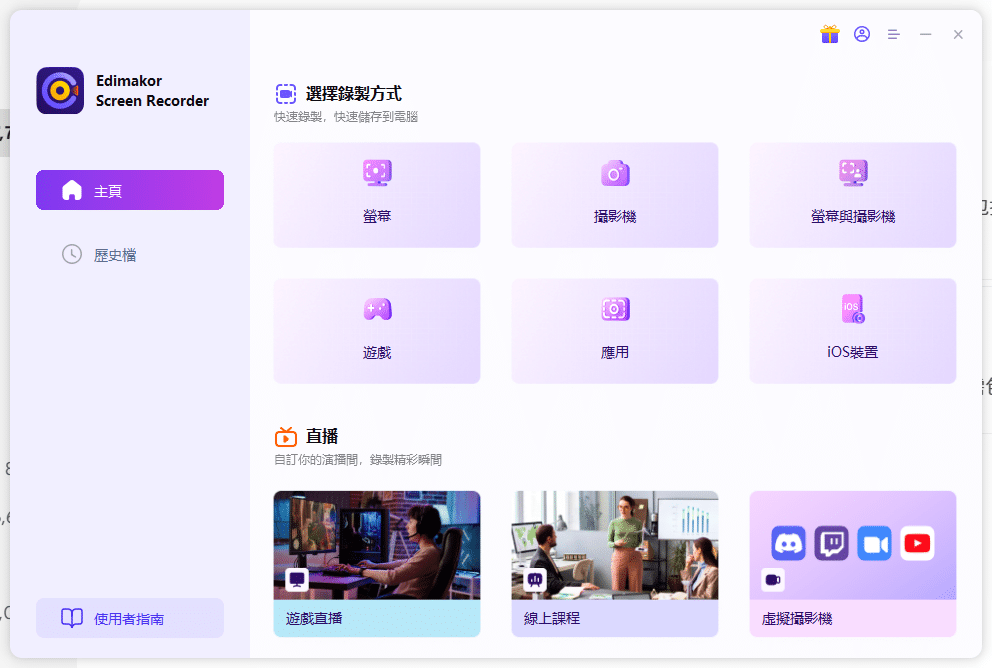Click the monitor badge on 遊戲直播 image
Image resolution: width=992 pixels, height=668 pixels.
(x=297, y=579)
